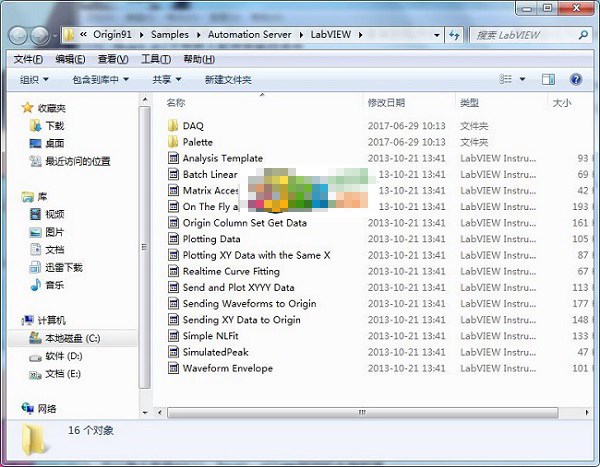Sort by Size (大小) column header
This screenshot has width=600, height=467.
(x=562, y=103)
